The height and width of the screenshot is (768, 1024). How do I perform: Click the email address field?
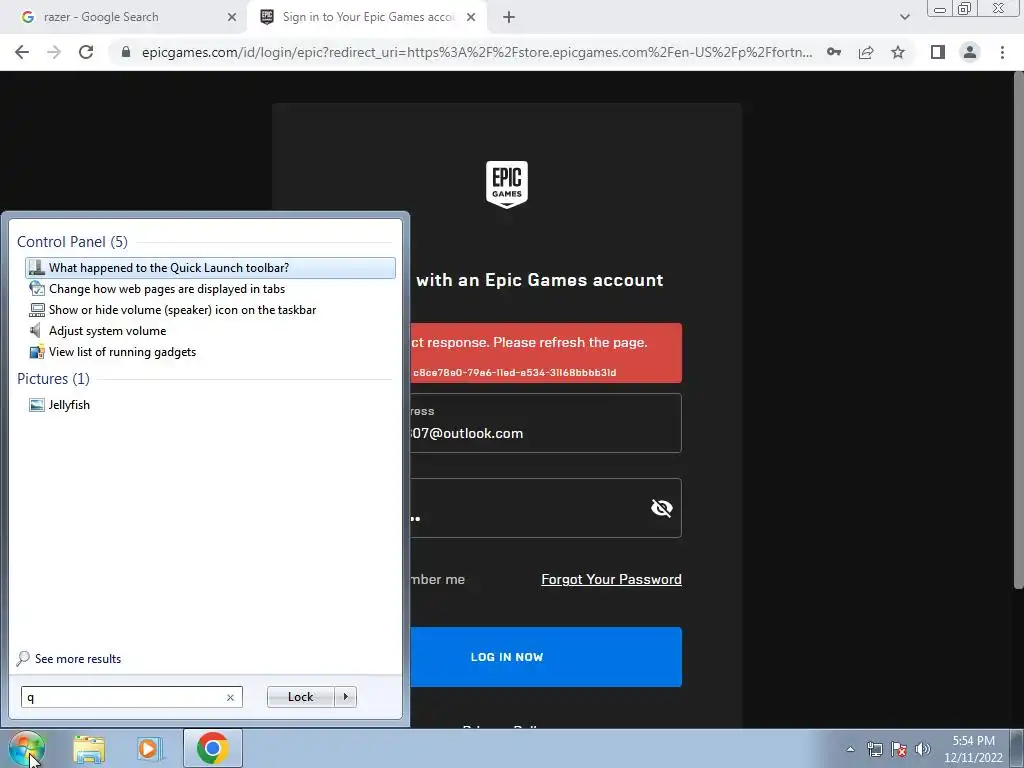546,423
